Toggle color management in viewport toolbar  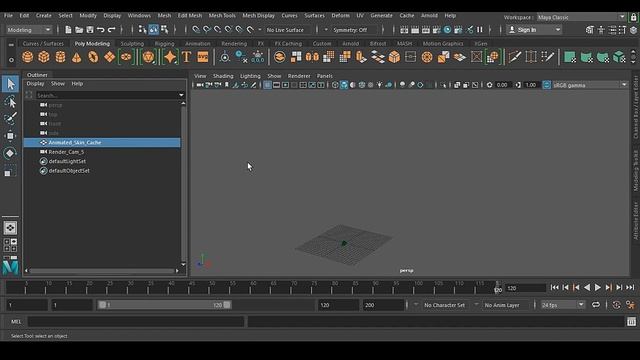(547, 85)
